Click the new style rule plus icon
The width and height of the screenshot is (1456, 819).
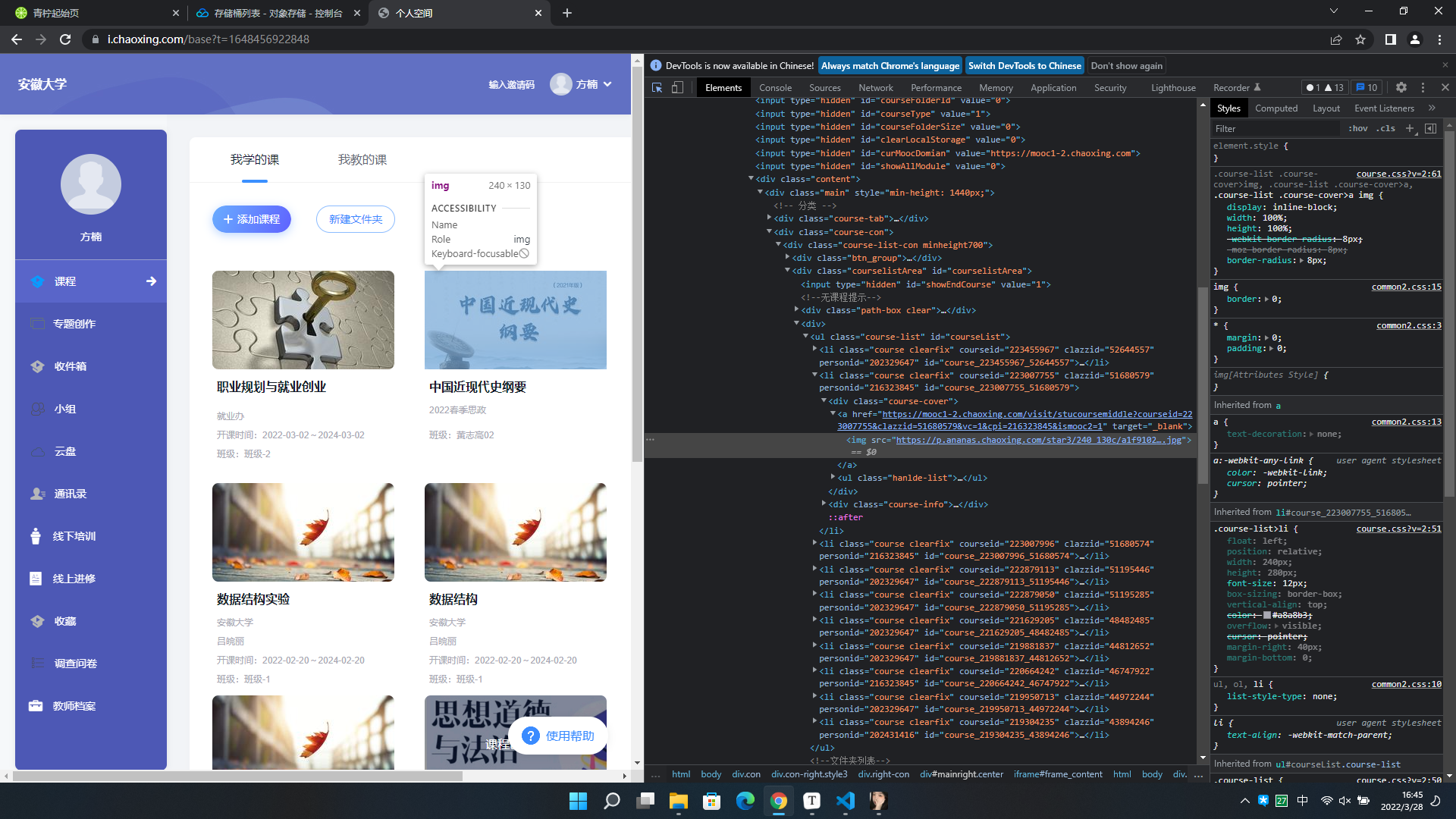[1409, 129]
